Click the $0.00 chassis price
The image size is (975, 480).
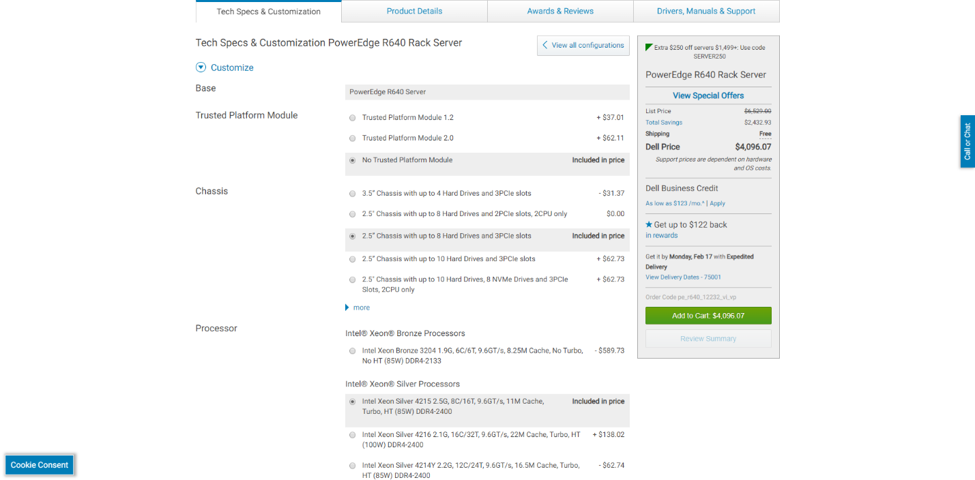coord(615,214)
